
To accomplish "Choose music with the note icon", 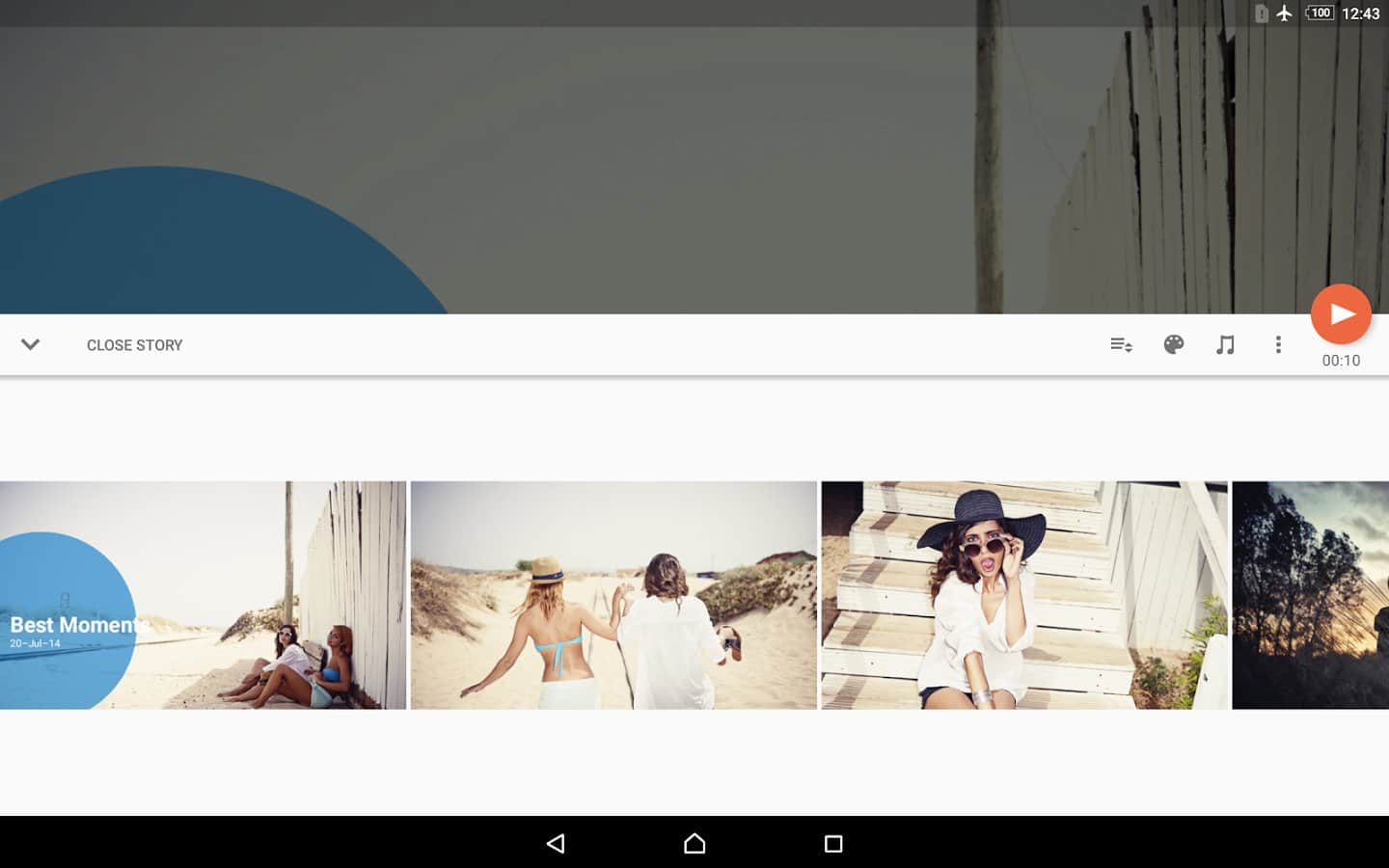I will (1225, 344).
